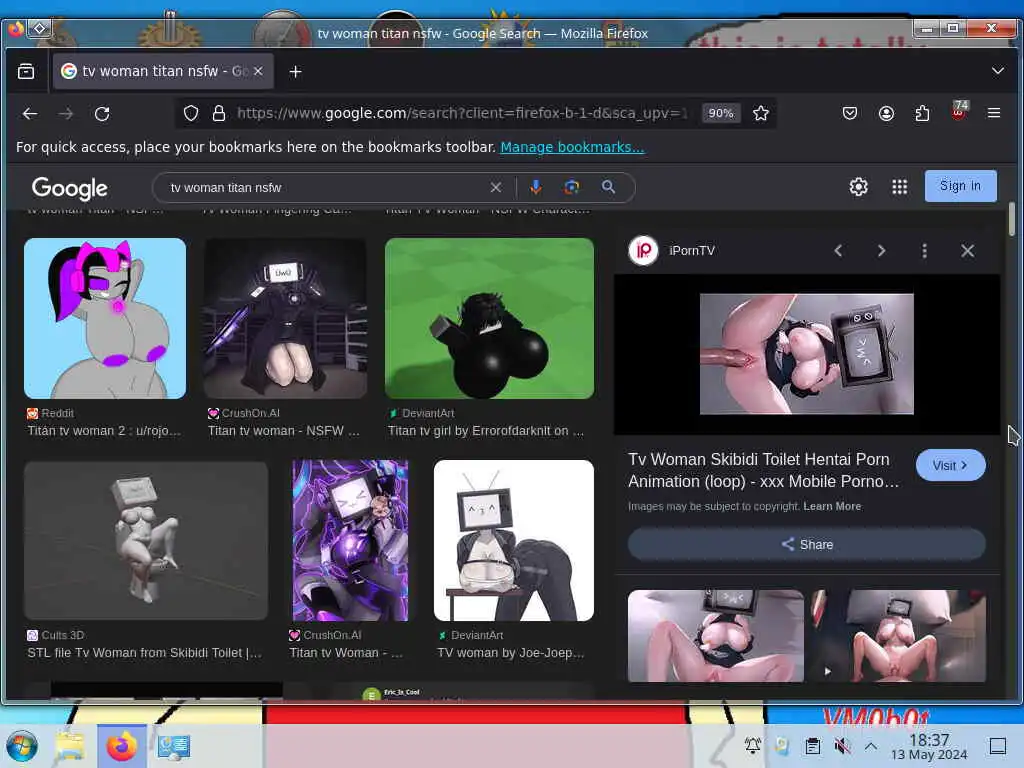Close the image preview panel
Viewport: 1024px width, 768px height.
(x=967, y=251)
